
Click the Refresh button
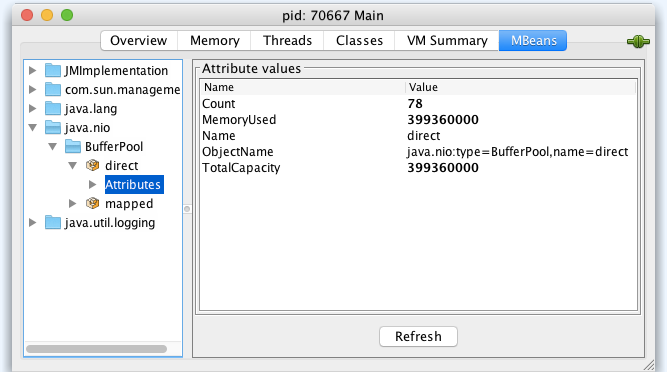[x=418, y=336]
